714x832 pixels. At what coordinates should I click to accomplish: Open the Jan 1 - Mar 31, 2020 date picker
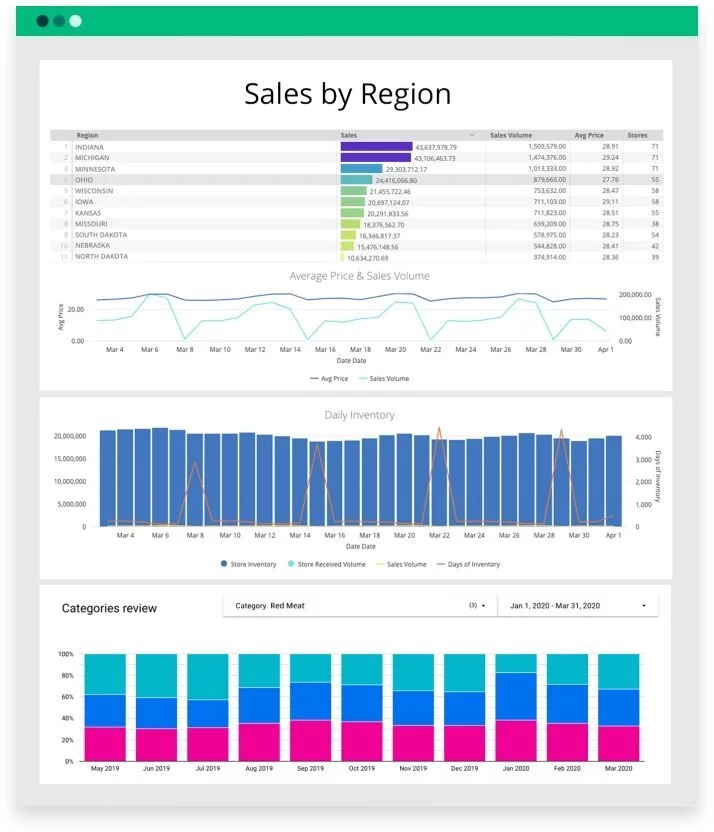pos(577,606)
